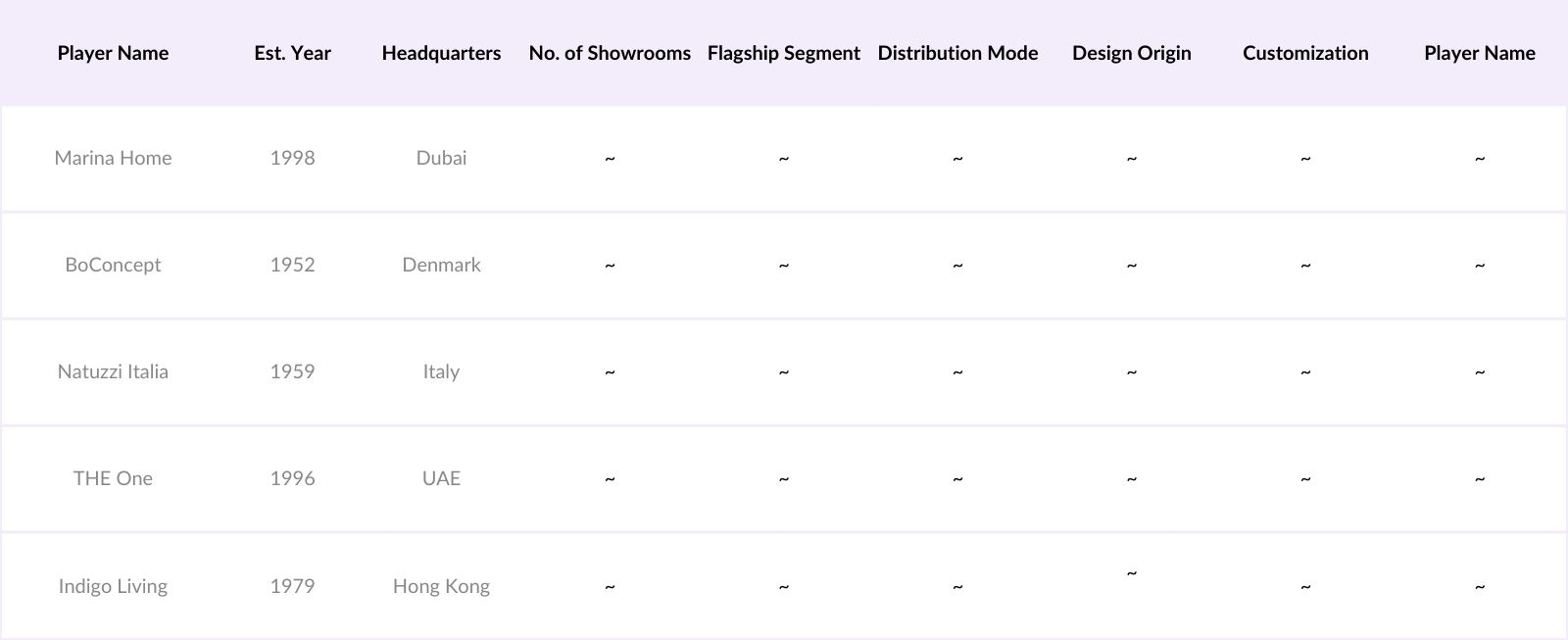Image resolution: width=1568 pixels, height=640 pixels.
Task: Select the Denmark headquarters cell
Action: click(441, 265)
